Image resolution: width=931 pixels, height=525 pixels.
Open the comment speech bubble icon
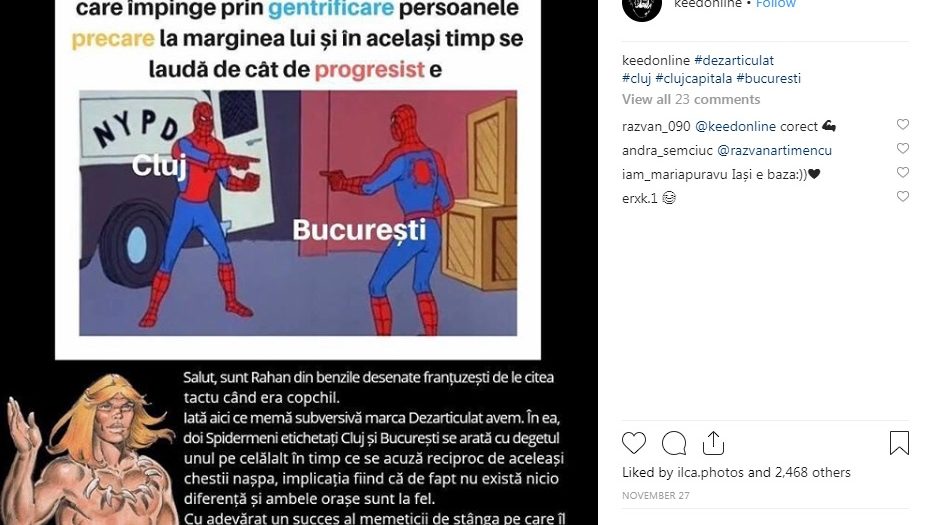click(674, 443)
